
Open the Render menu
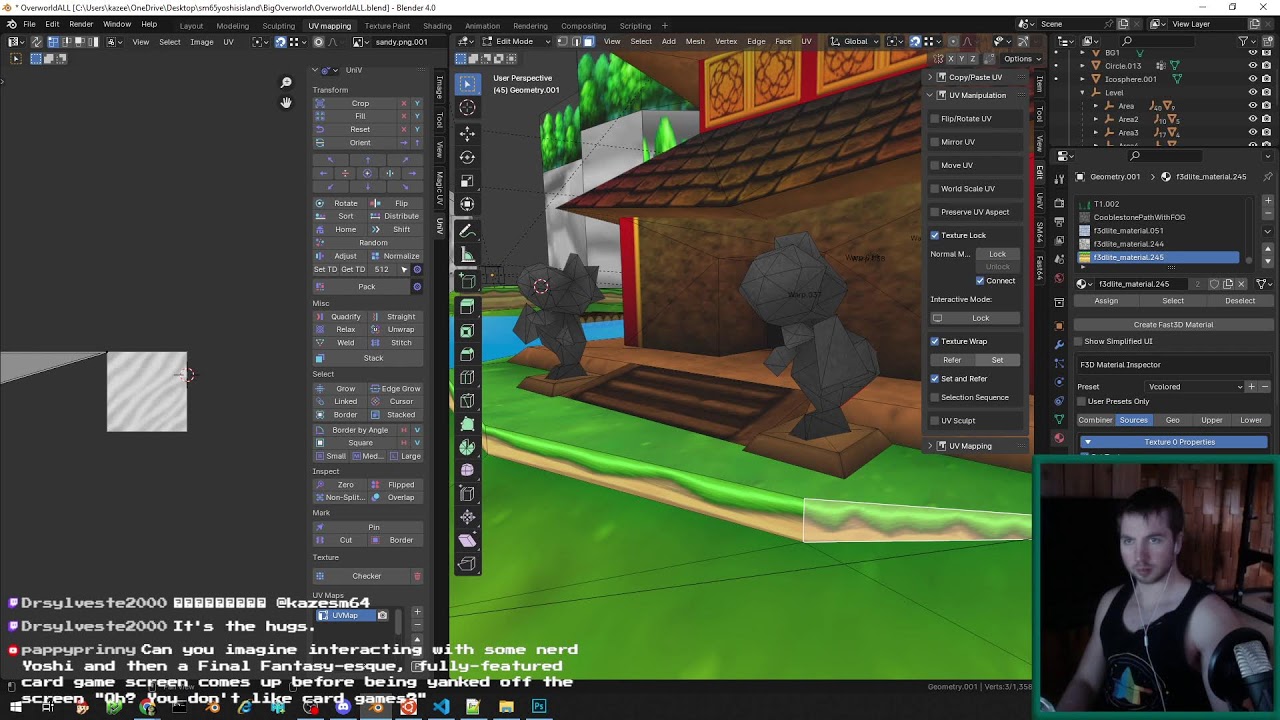(x=81, y=24)
